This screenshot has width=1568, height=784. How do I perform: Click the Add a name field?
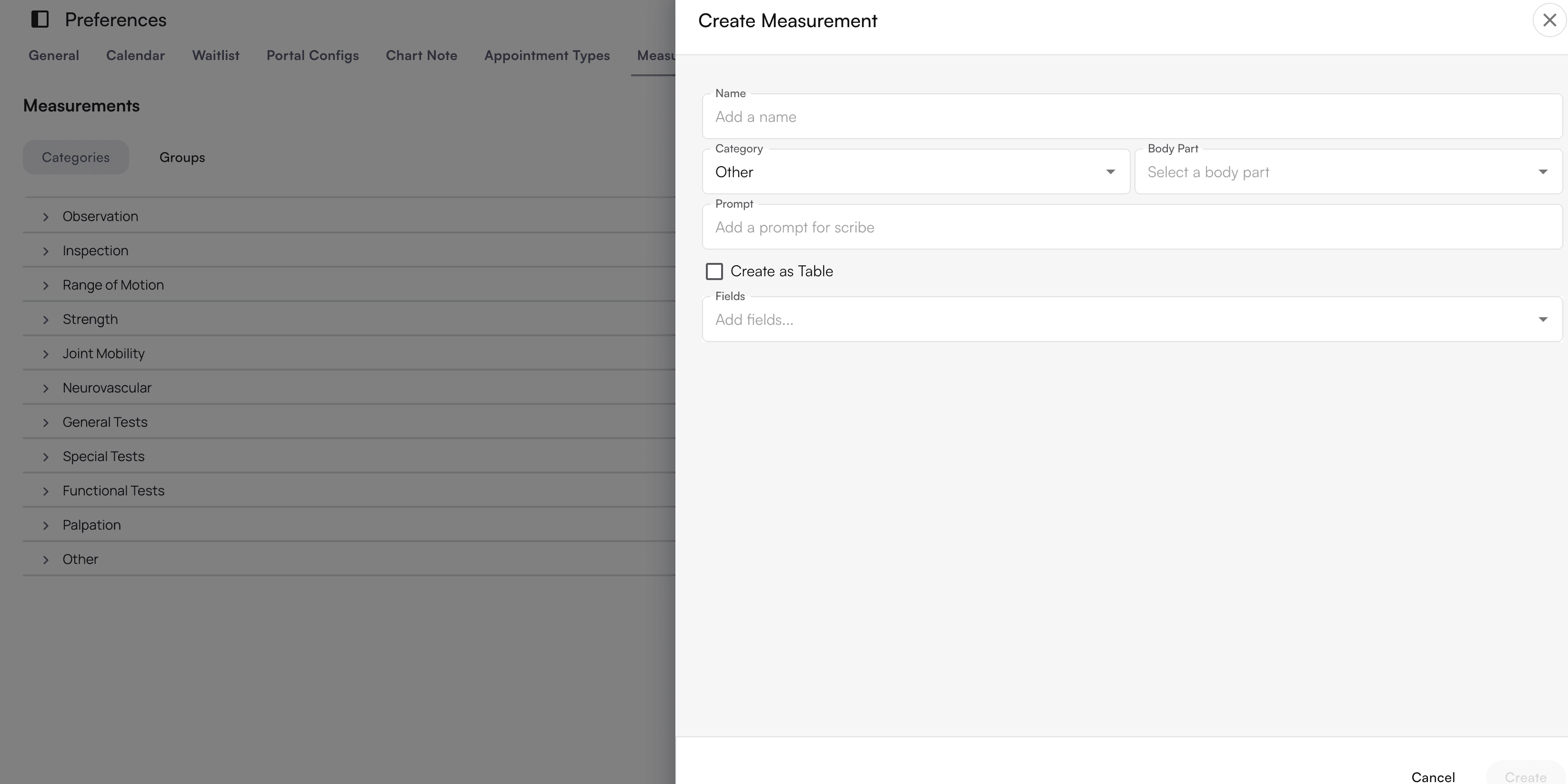(1035, 116)
